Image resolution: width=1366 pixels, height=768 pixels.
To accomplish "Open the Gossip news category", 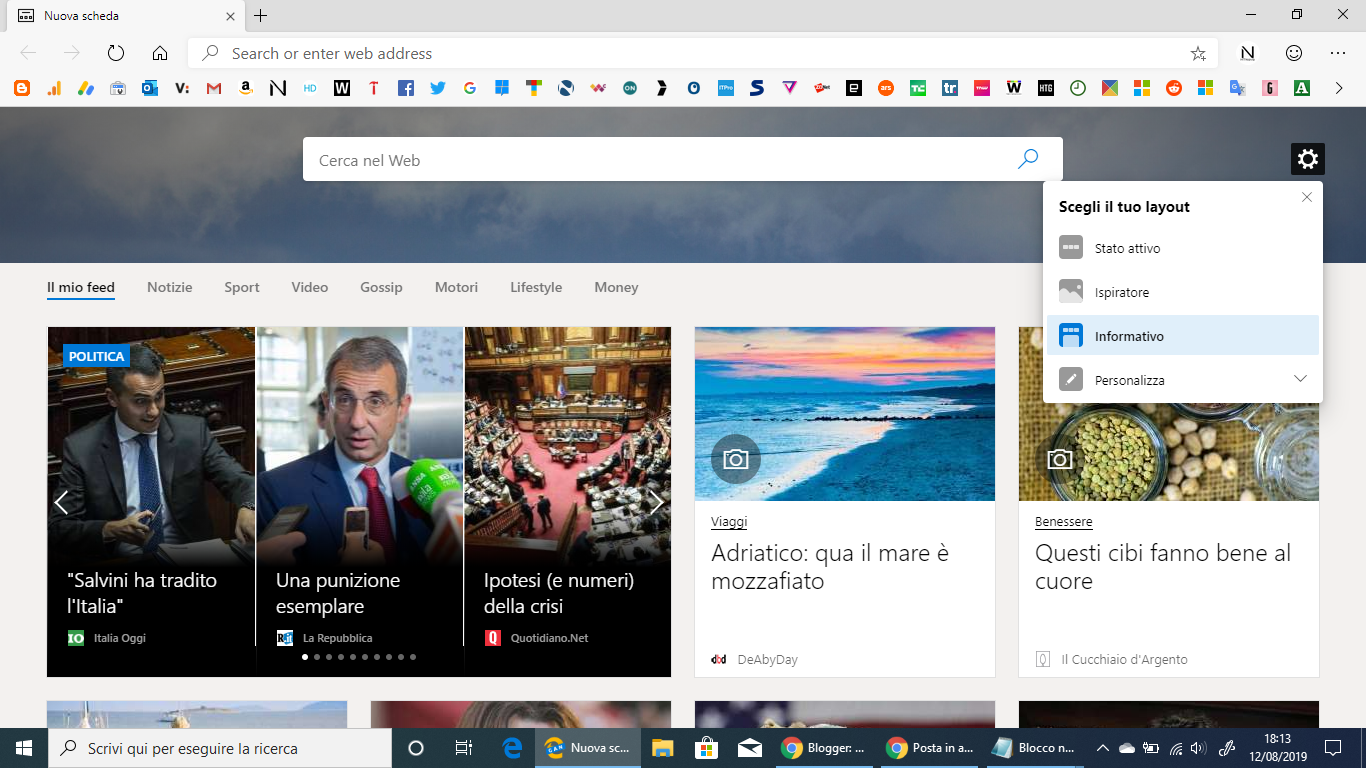I will [381, 287].
